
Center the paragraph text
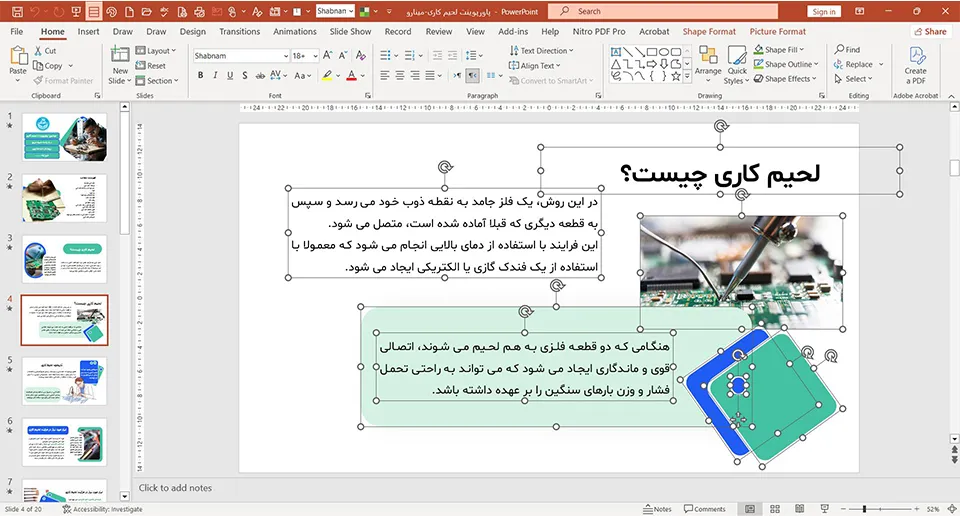[400, 75]
